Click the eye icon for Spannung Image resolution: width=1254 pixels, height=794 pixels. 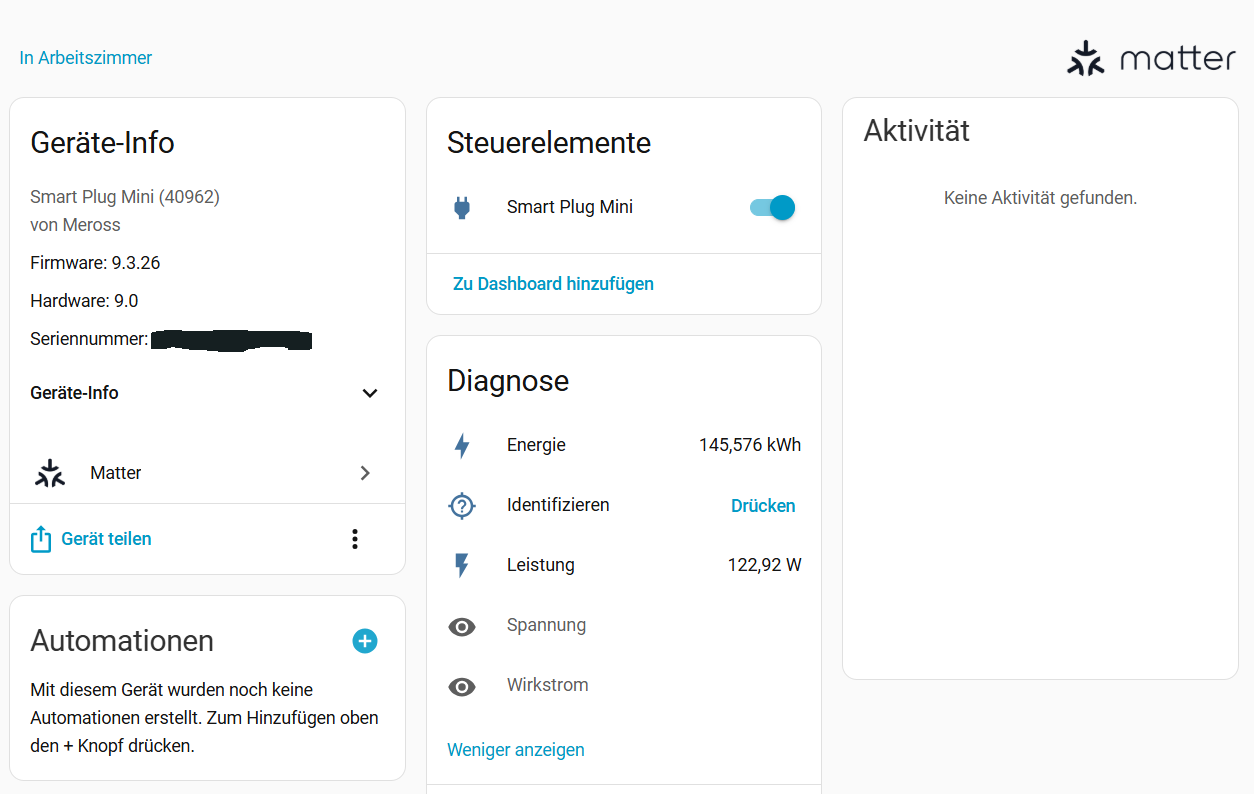(461, 627)
